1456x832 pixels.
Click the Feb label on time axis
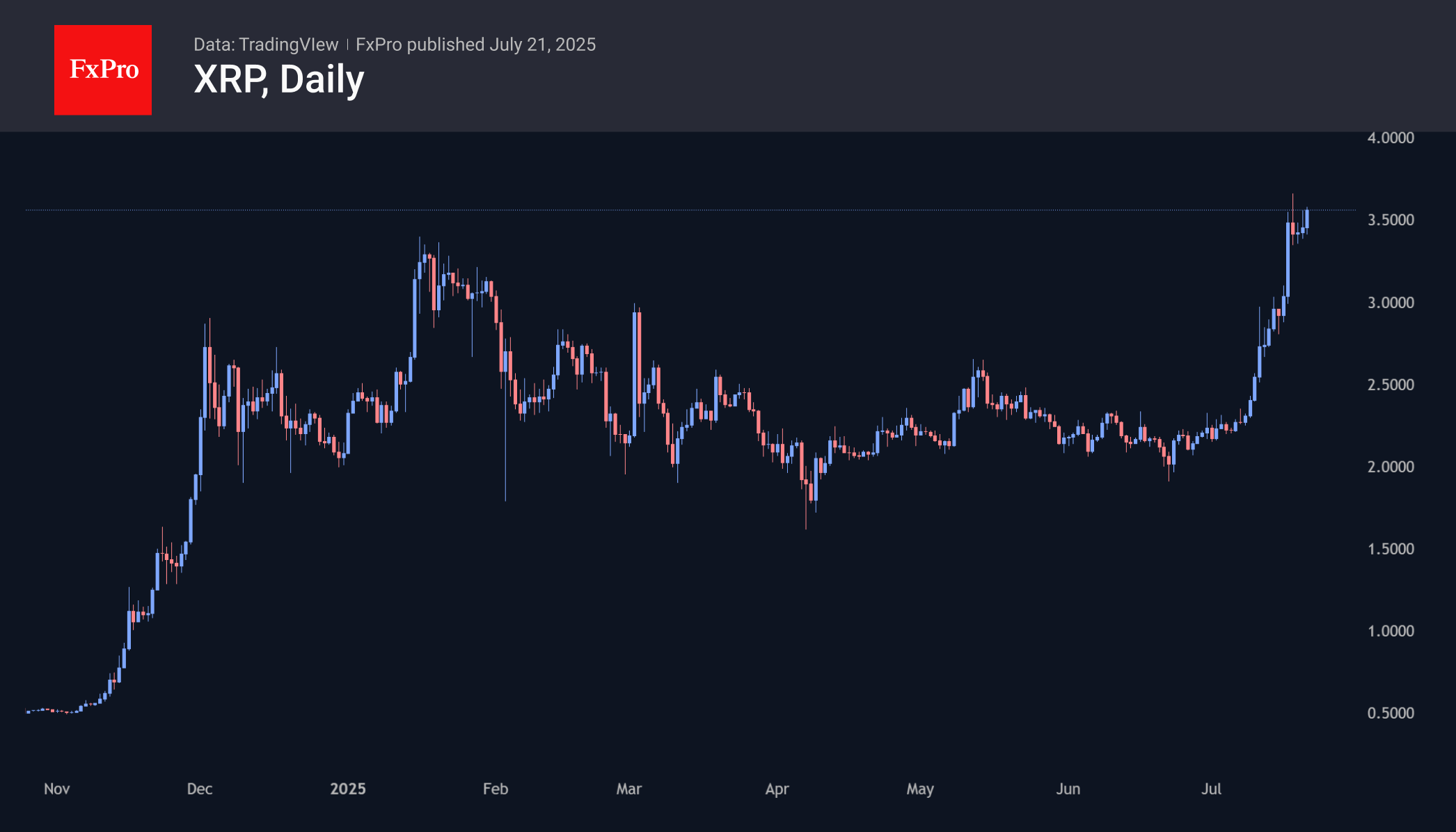point(496,789)
